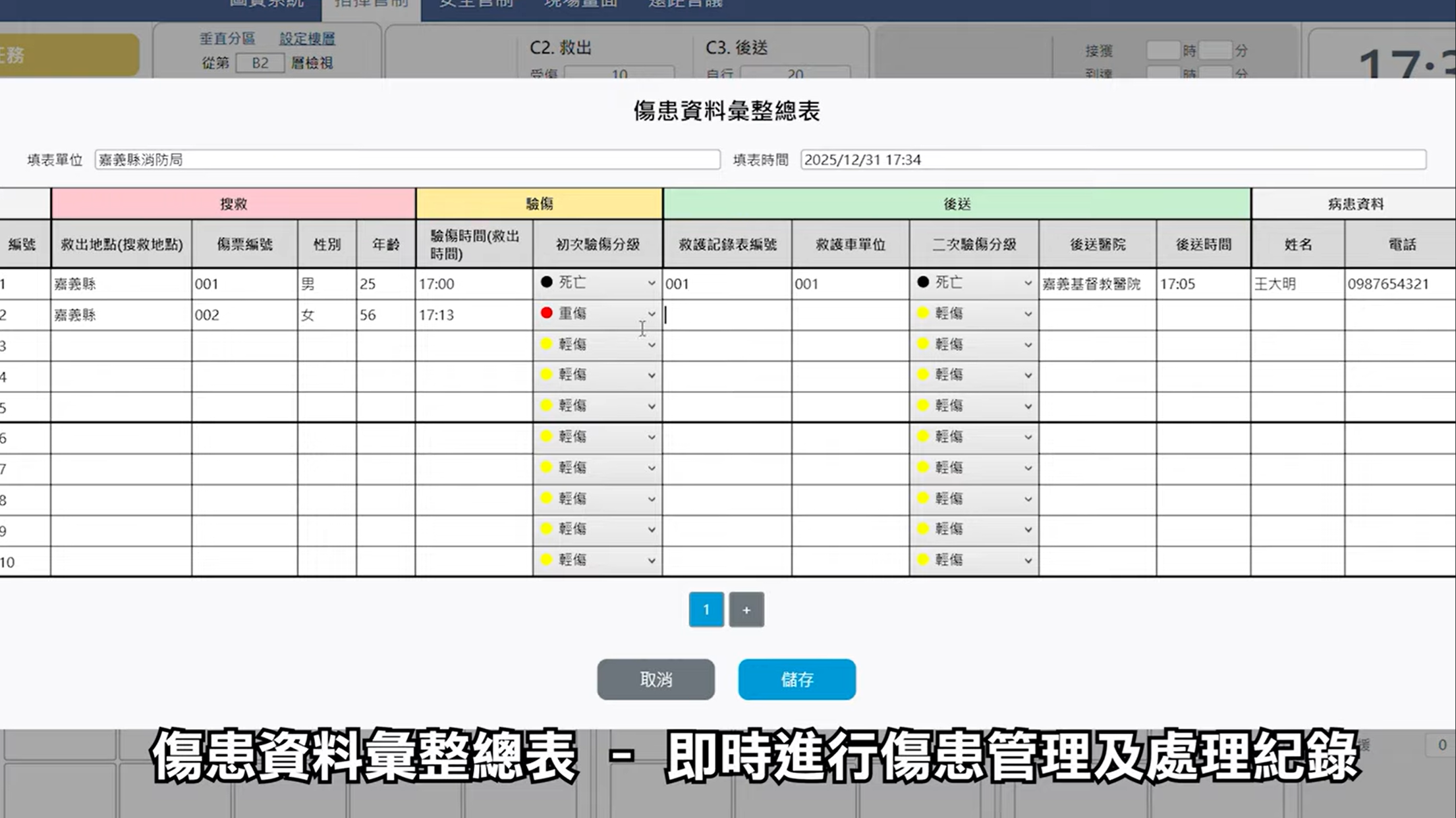The height and width of the screenshot is (818, 1456).
Task: Open row 1 初次驗傷分級 dropdown showing 死亡
Action: (598, 283)
